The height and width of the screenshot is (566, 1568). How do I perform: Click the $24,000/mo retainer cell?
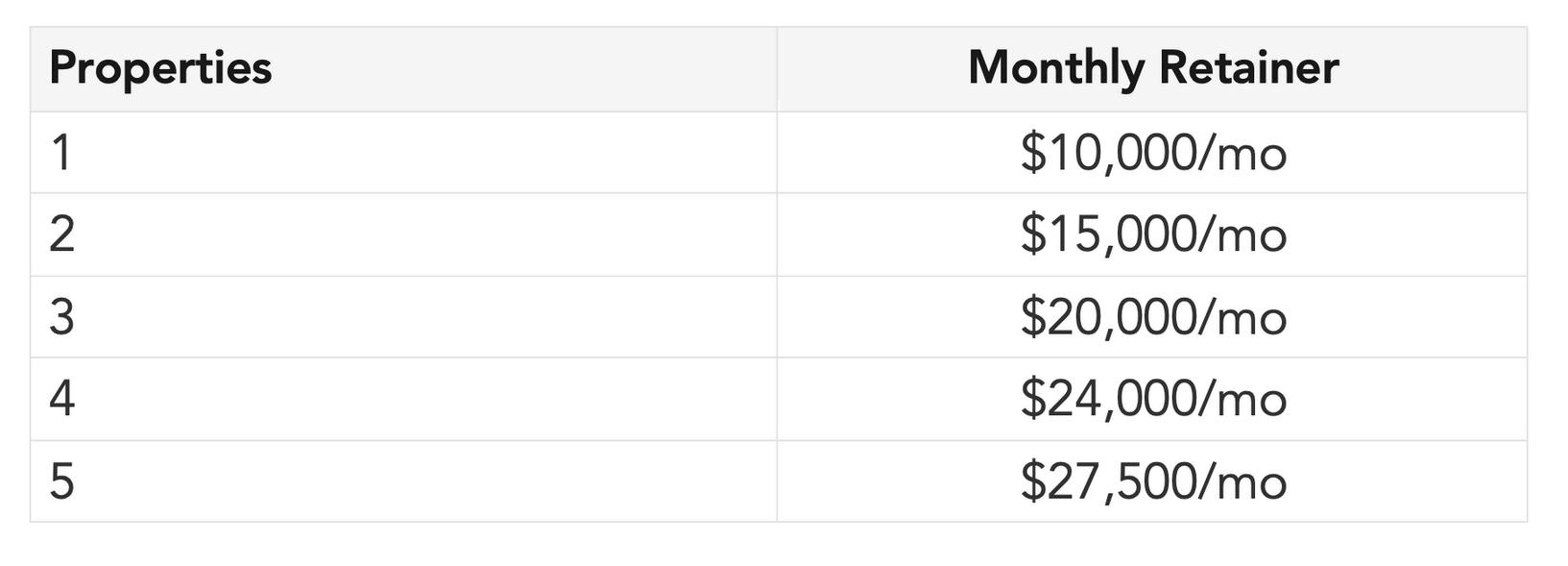tap(1152, 399)
